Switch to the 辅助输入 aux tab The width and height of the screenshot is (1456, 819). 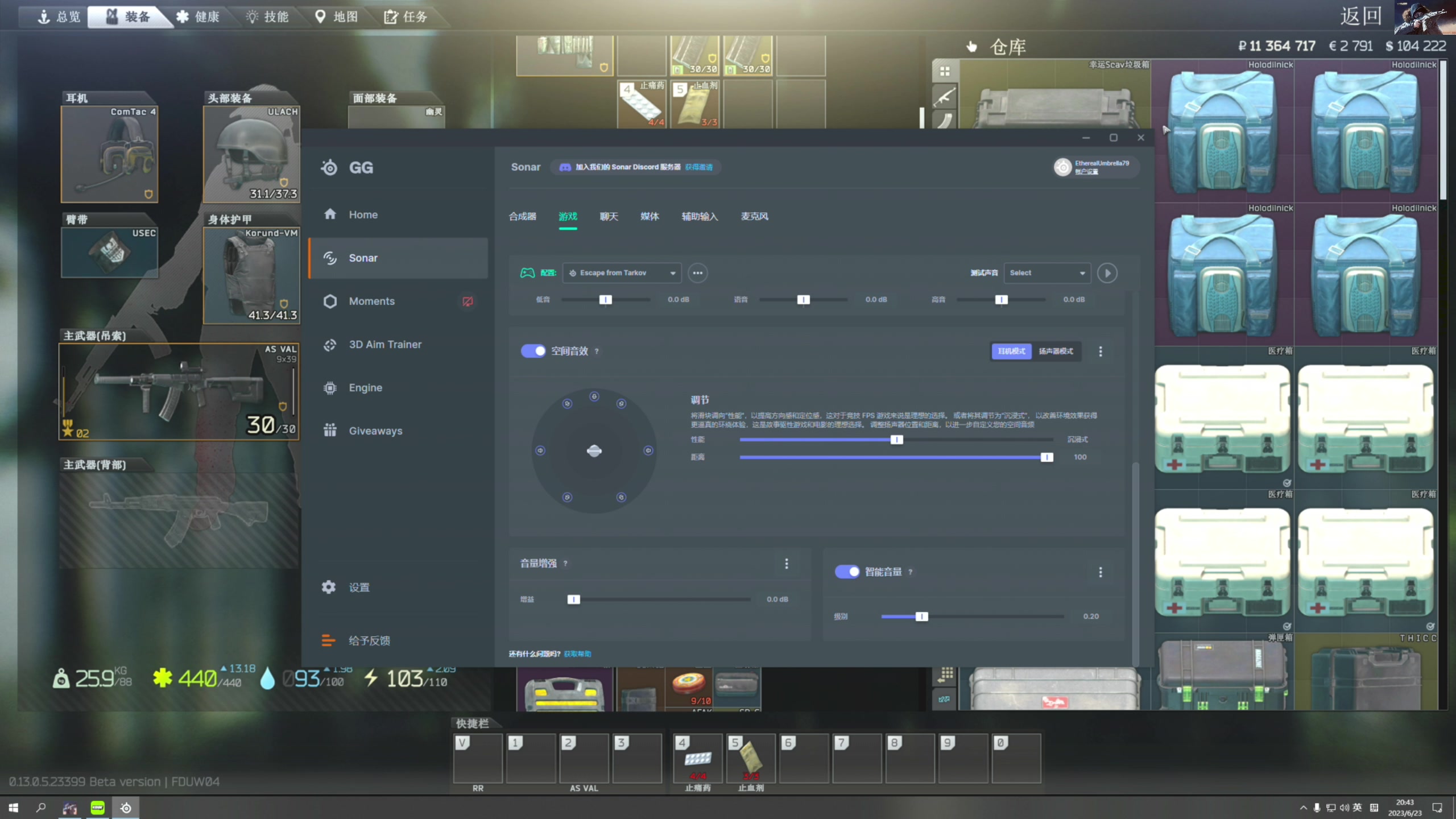pos(700,216)
